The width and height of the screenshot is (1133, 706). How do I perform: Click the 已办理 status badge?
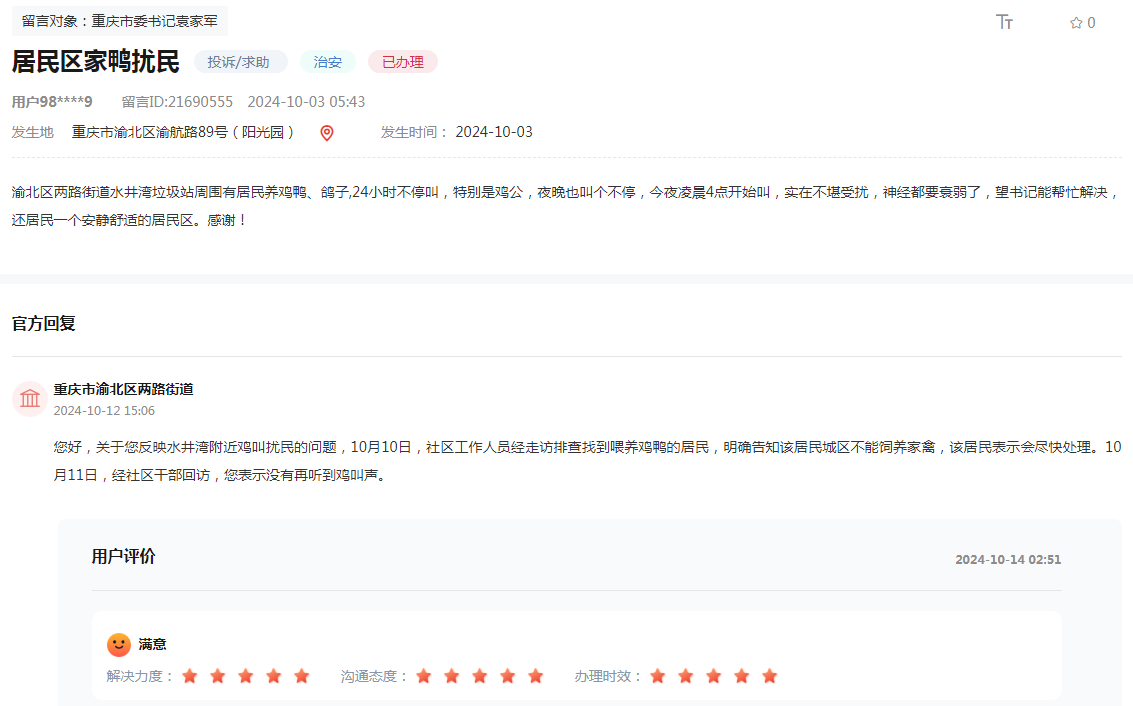click(x=402, y=61)
